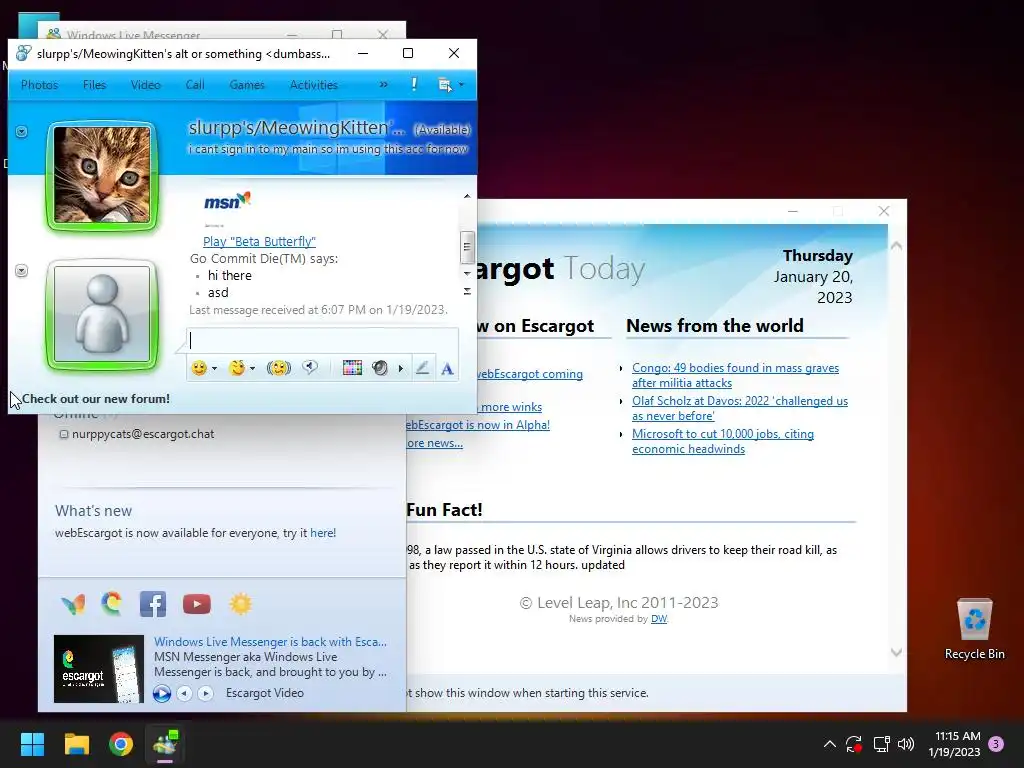Image resolution: width=1024 pixels, height=768 pixels.
Task: Open the emoticon picker smiley icon
Action: pos(199,368)
